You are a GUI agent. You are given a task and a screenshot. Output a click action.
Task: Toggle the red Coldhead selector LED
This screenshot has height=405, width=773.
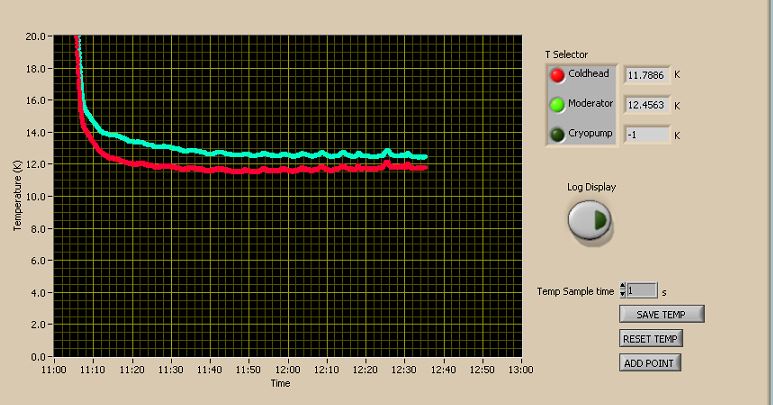pyautogui.click(x=557, y=75)
